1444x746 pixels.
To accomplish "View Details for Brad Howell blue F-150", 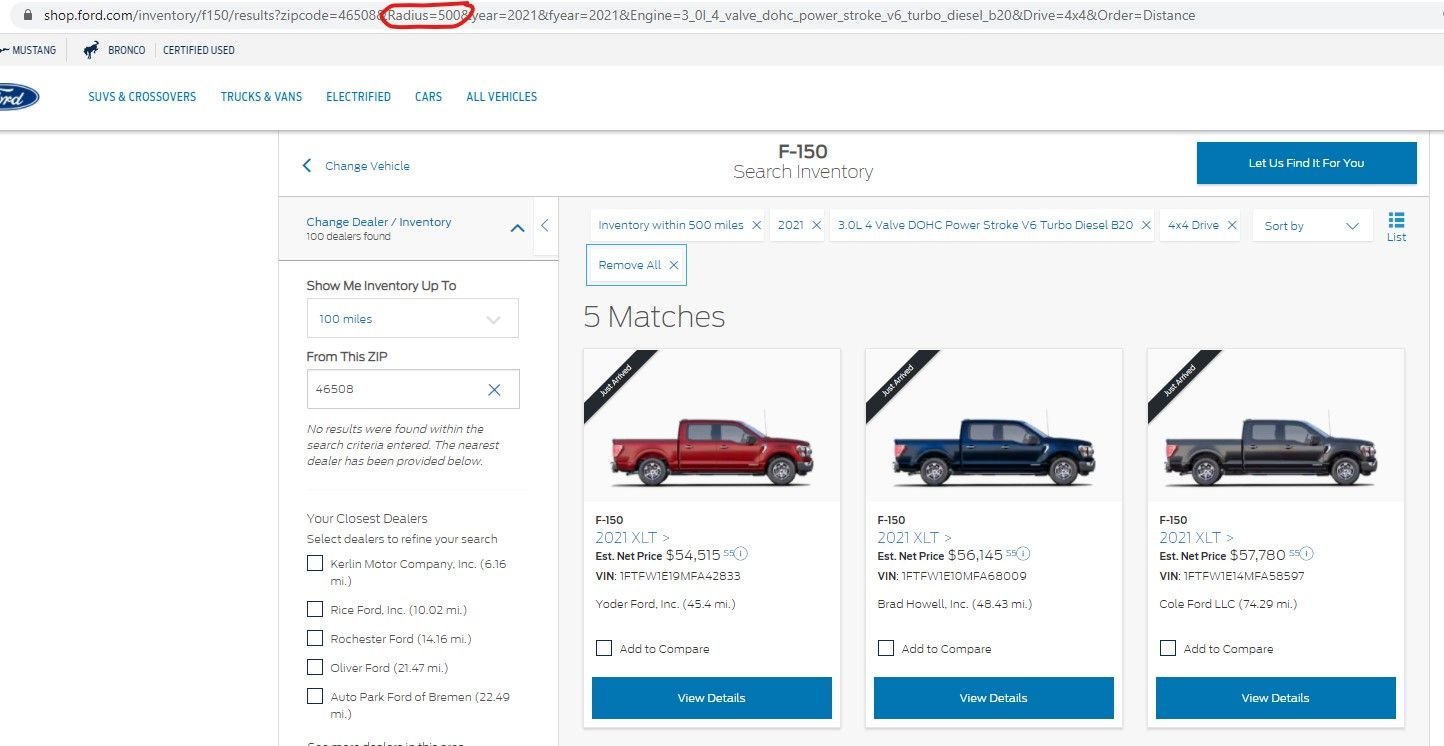I will pyautogui.click(x=993, y=698).
